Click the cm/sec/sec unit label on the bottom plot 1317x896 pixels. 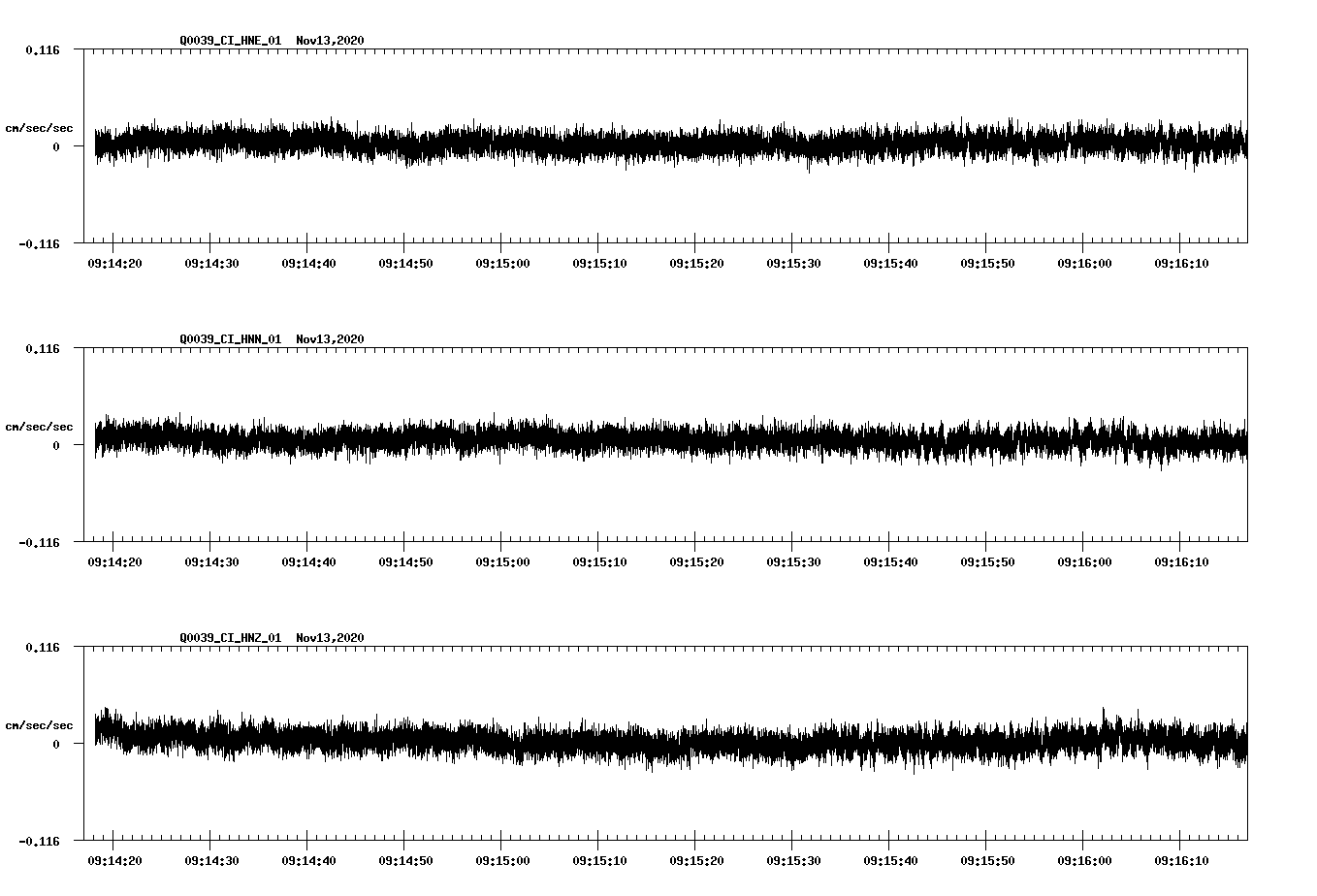40,723
